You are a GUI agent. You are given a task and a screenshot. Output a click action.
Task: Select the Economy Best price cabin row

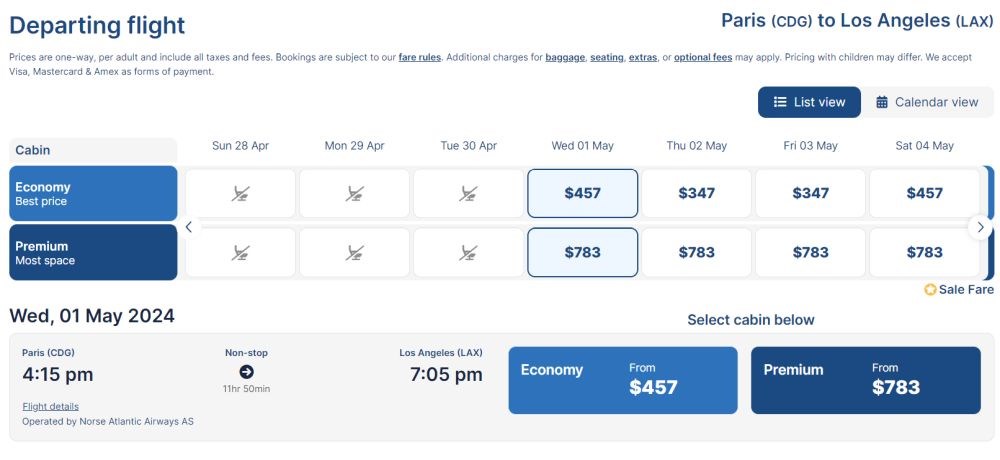click(93, 193)
